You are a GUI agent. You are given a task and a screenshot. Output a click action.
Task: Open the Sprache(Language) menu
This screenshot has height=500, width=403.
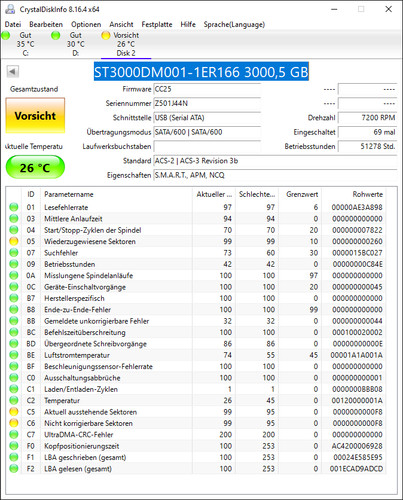[234, 24]
